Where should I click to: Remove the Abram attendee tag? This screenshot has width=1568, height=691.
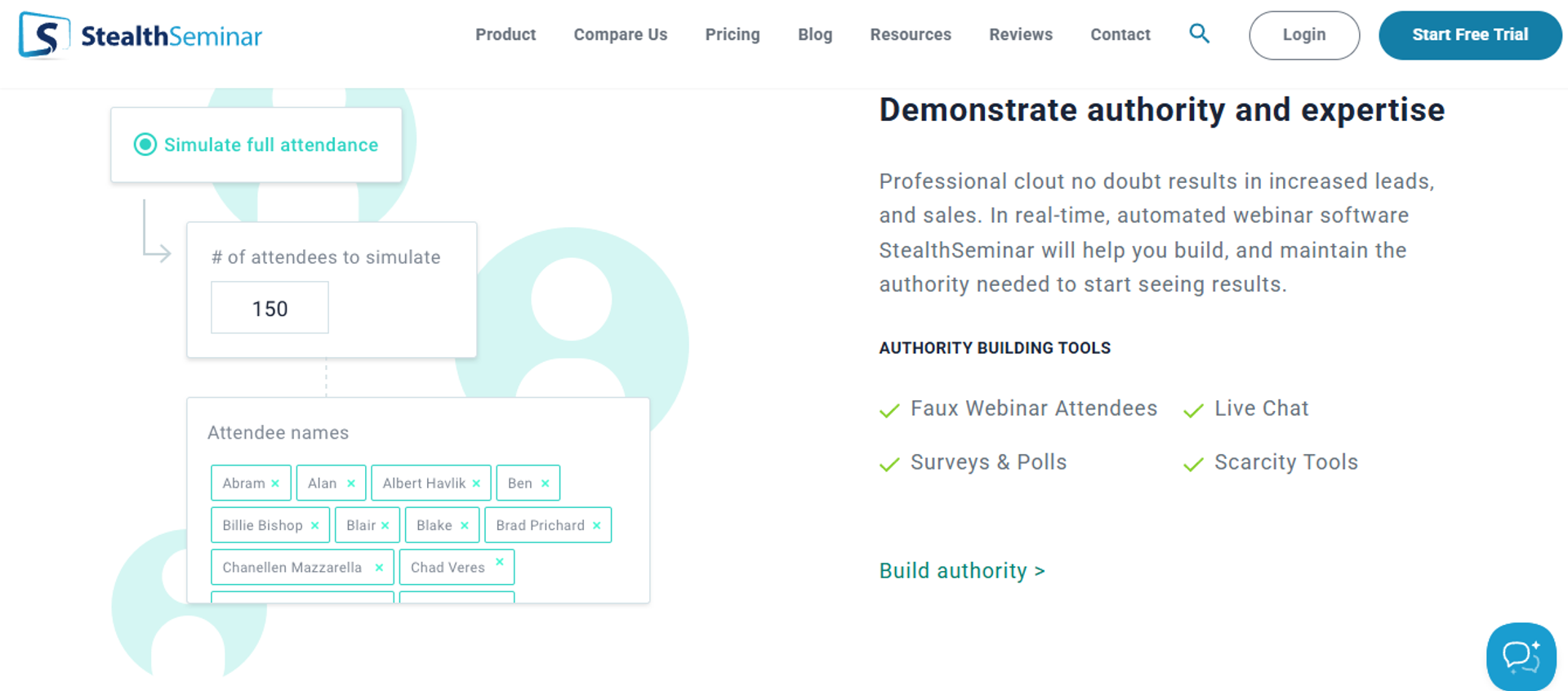click(x=275, y=484)
